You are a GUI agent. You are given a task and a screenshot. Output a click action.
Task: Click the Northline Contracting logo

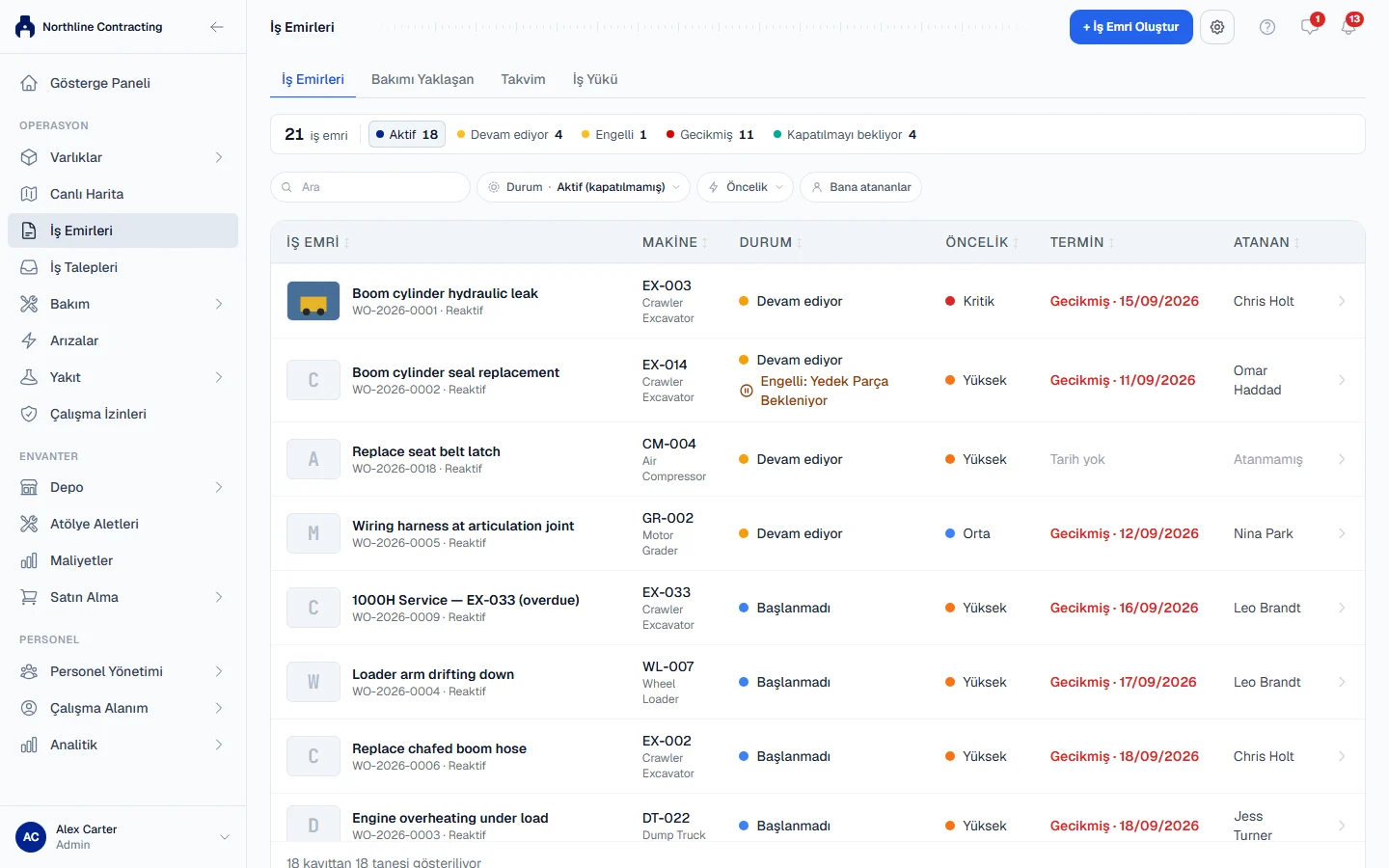(x=25, y=27)
